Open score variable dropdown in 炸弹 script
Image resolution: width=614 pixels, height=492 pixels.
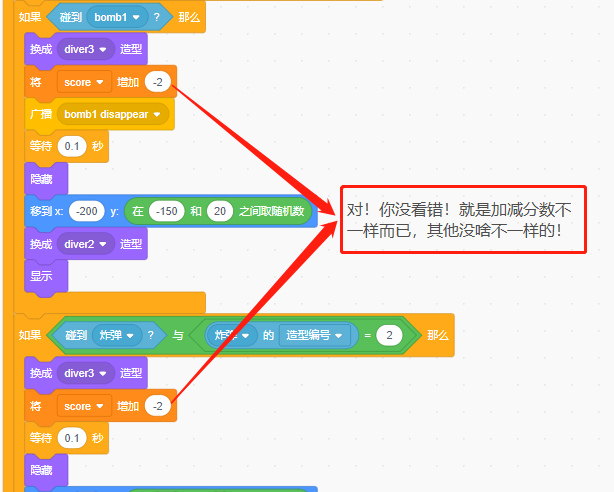coord(84,406)
